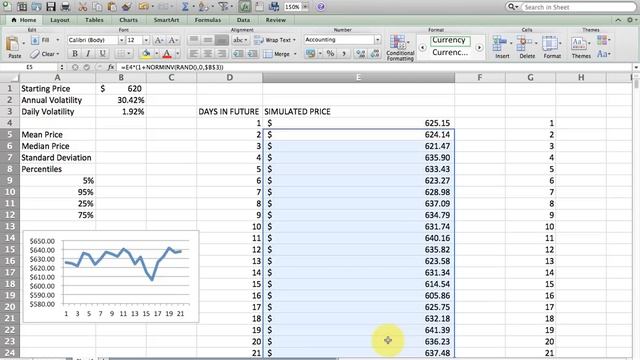This screenshot has height=360, width=640.
Task: Click the Percent style icon
Action: coord(330,53)
